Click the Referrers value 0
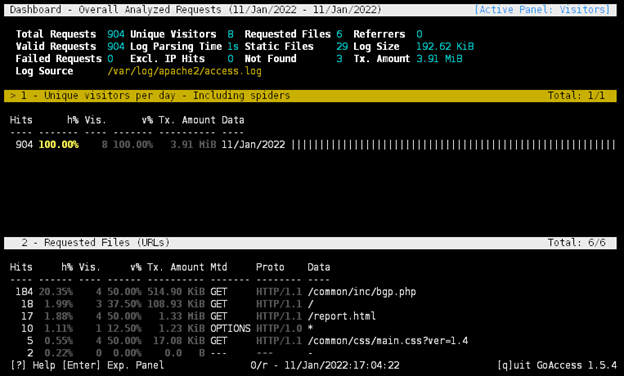 pos(419,34)
